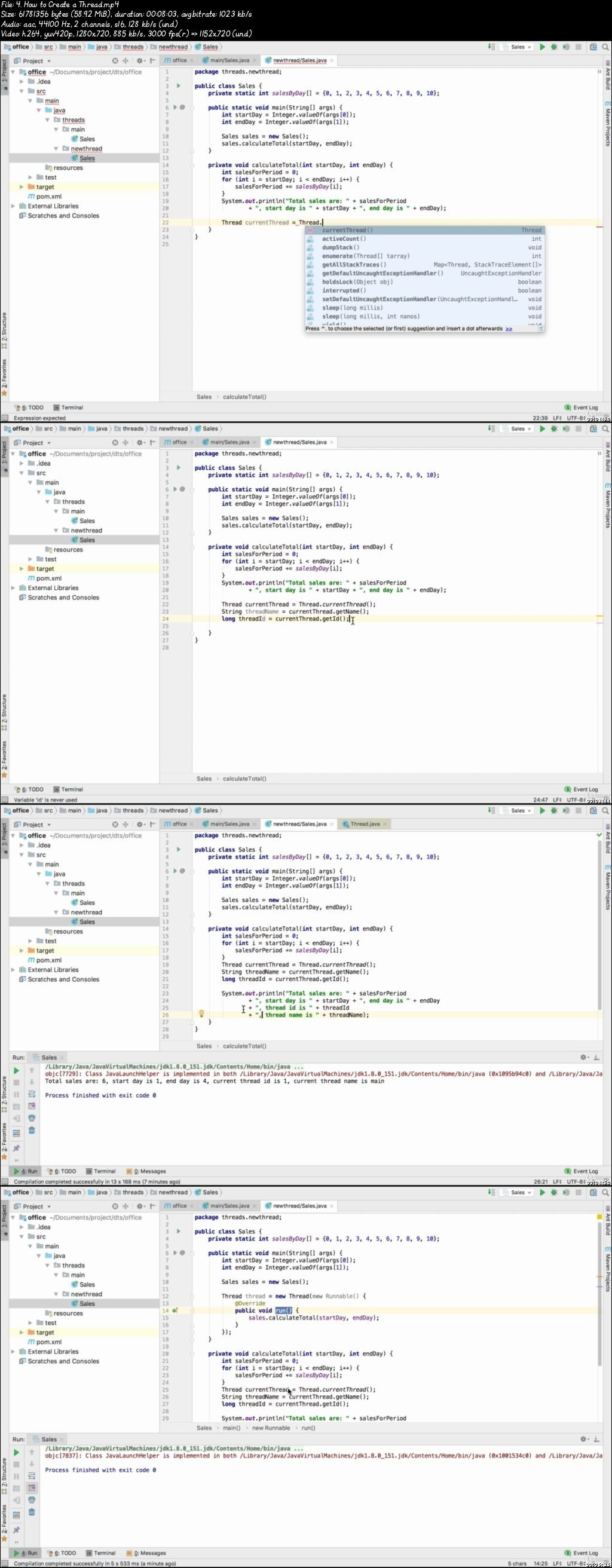Click the green checkmark inspection indicator above the editor

(599, 835)
